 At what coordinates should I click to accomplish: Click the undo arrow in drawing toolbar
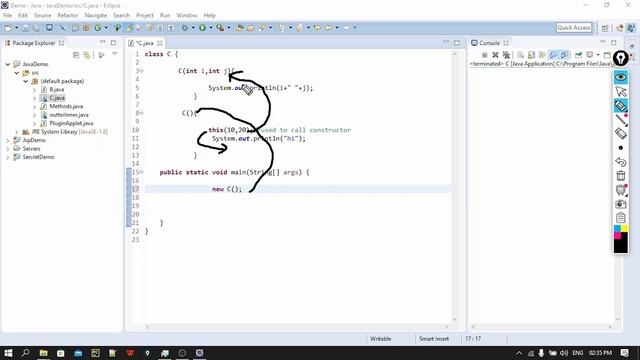tap(621, 162)
